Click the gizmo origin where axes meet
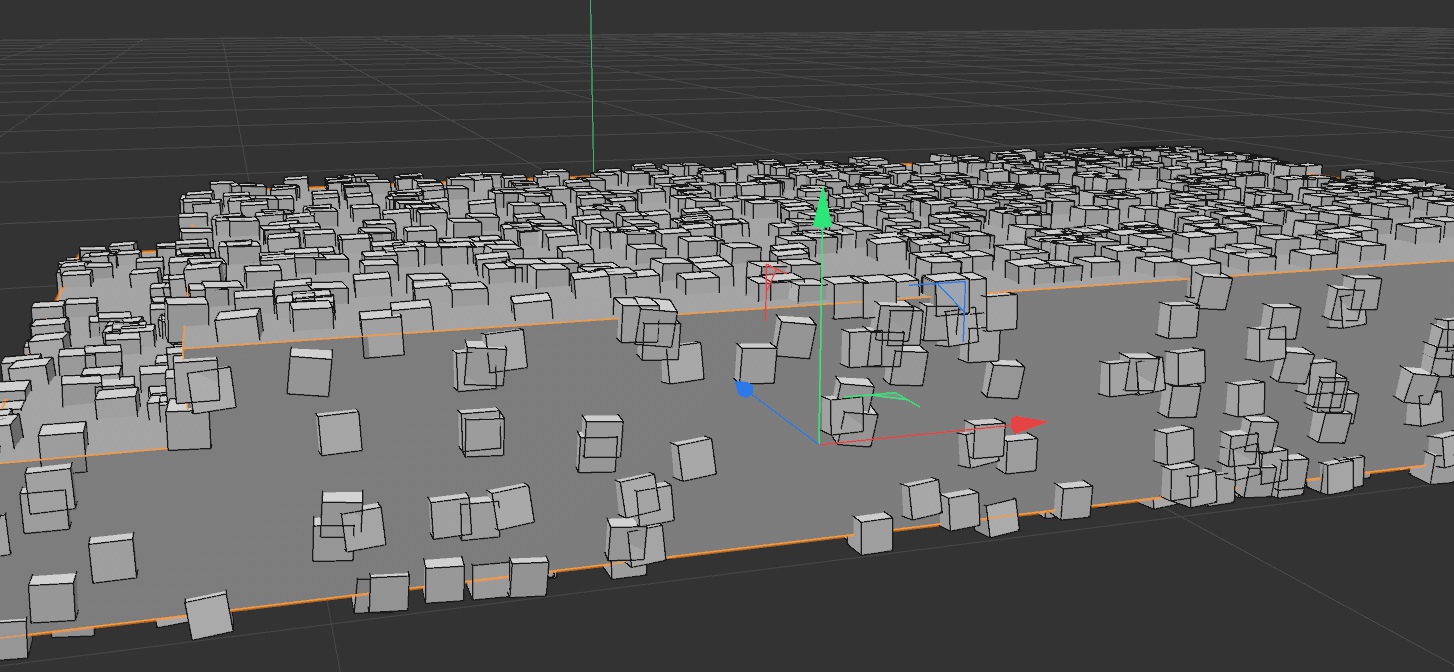 pos(820,442)
